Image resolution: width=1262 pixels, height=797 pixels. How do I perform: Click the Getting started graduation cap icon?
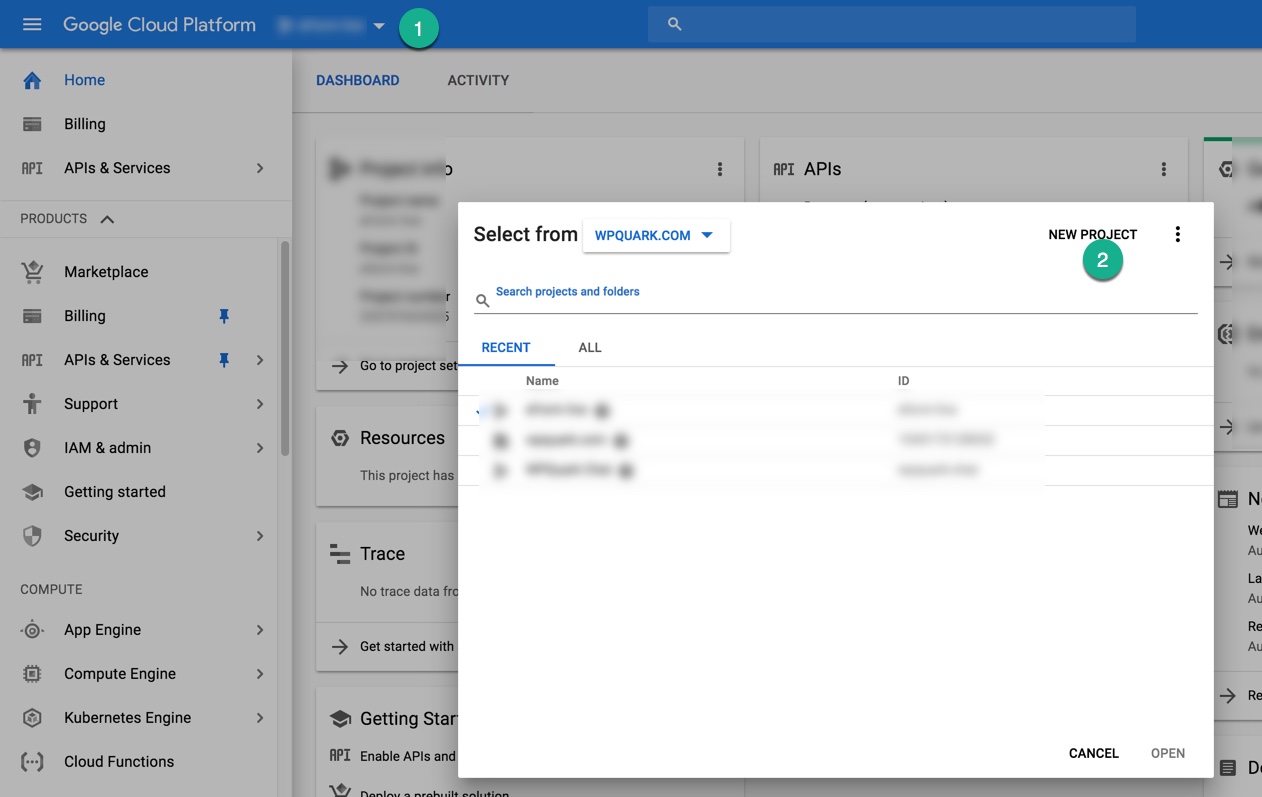[x=32, y=492]
